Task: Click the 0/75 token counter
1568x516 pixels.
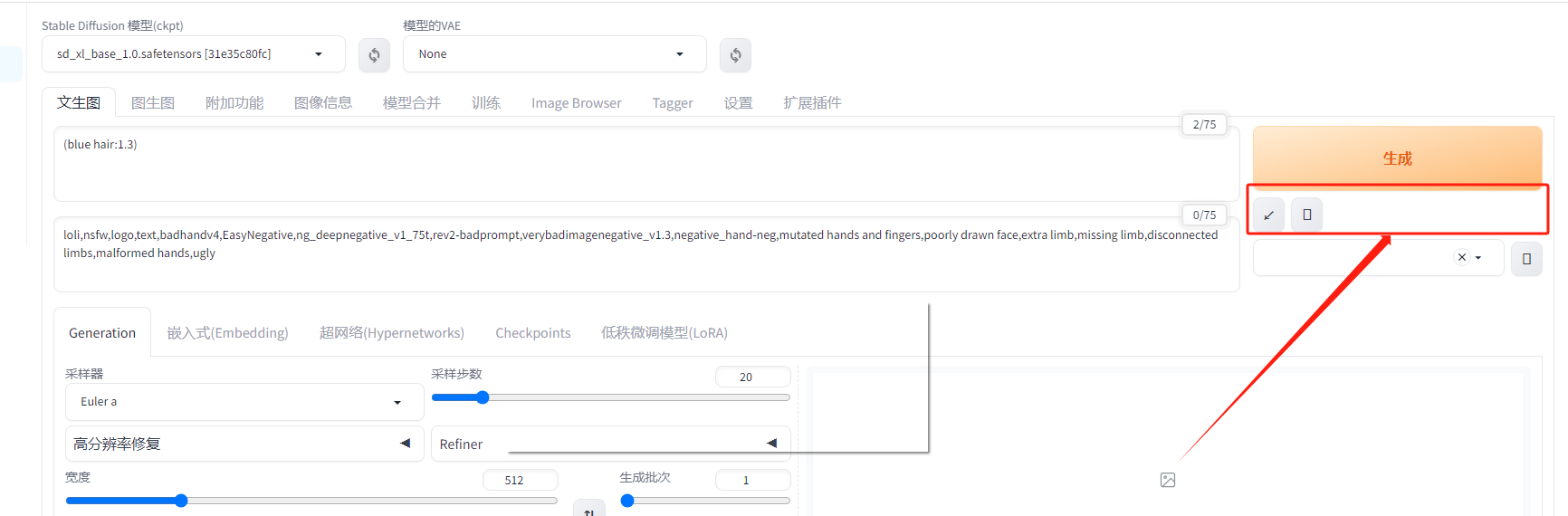Action: point(1204,215)
